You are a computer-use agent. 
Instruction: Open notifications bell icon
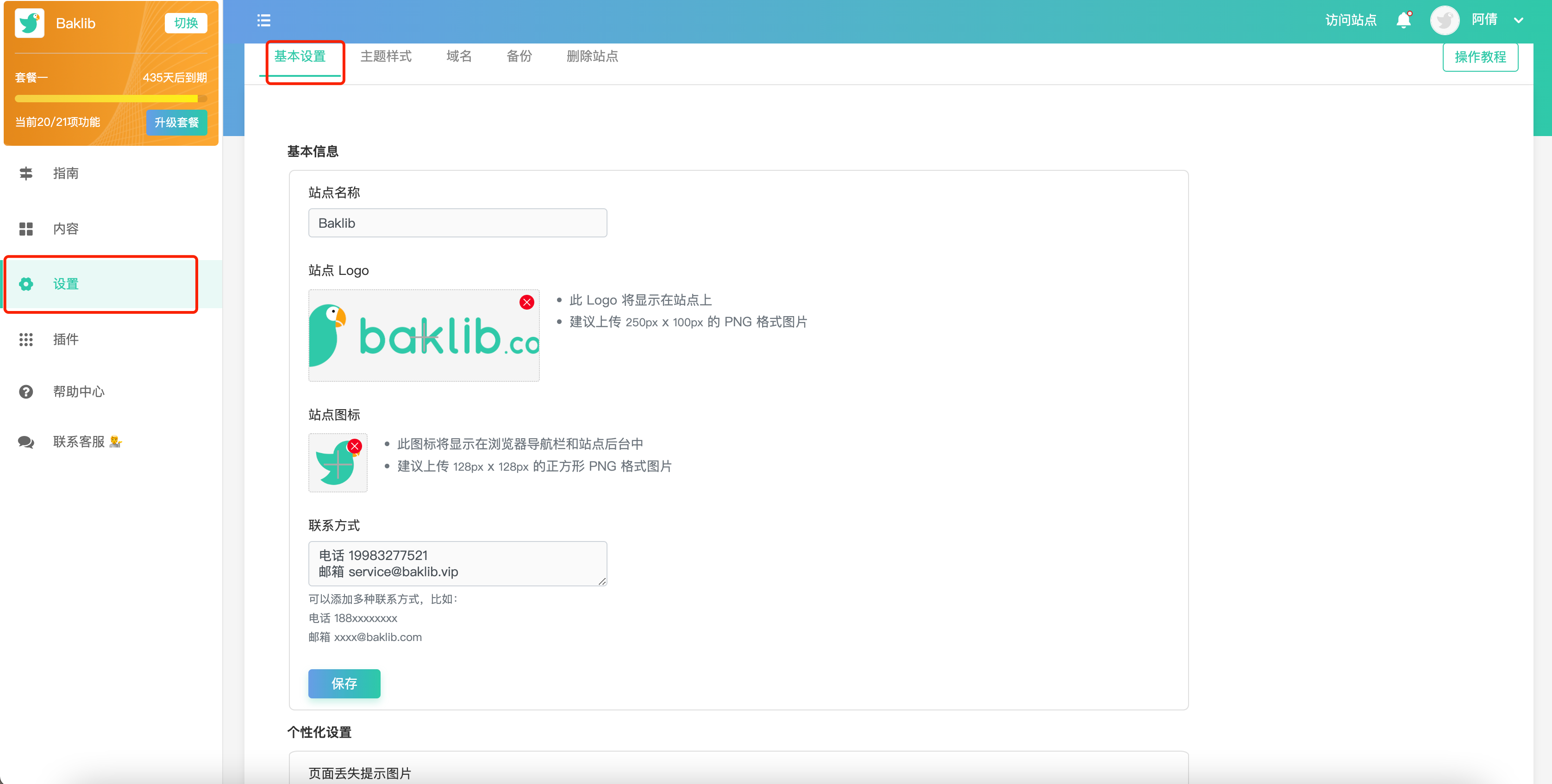tap(1404, 20)
